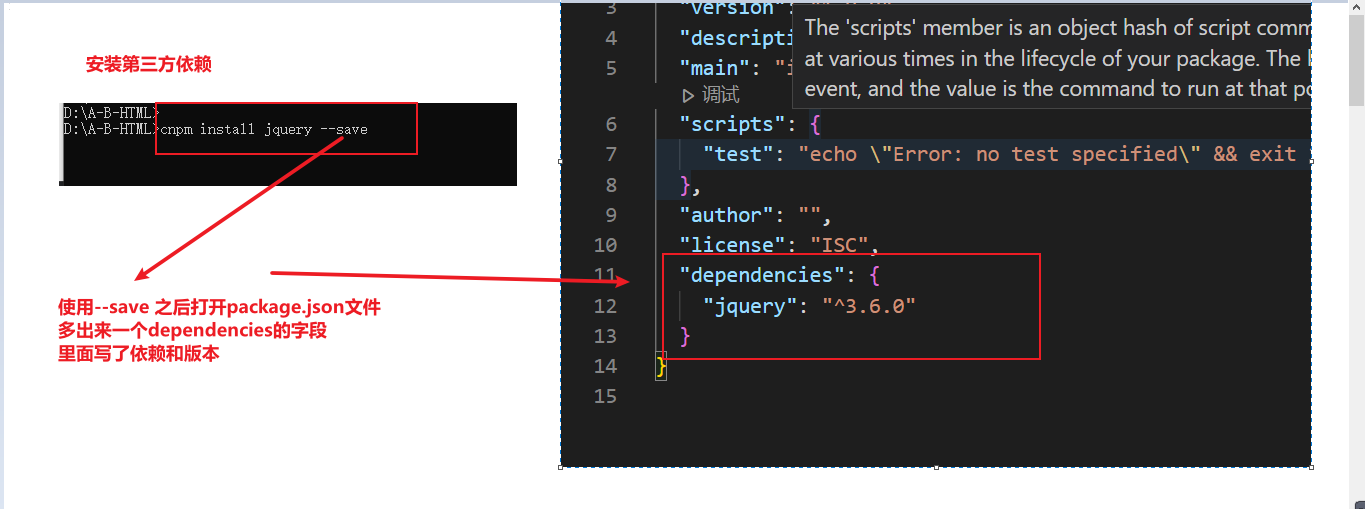
Task: Click the "^3.6.0" version value
Action: (869, 306)
